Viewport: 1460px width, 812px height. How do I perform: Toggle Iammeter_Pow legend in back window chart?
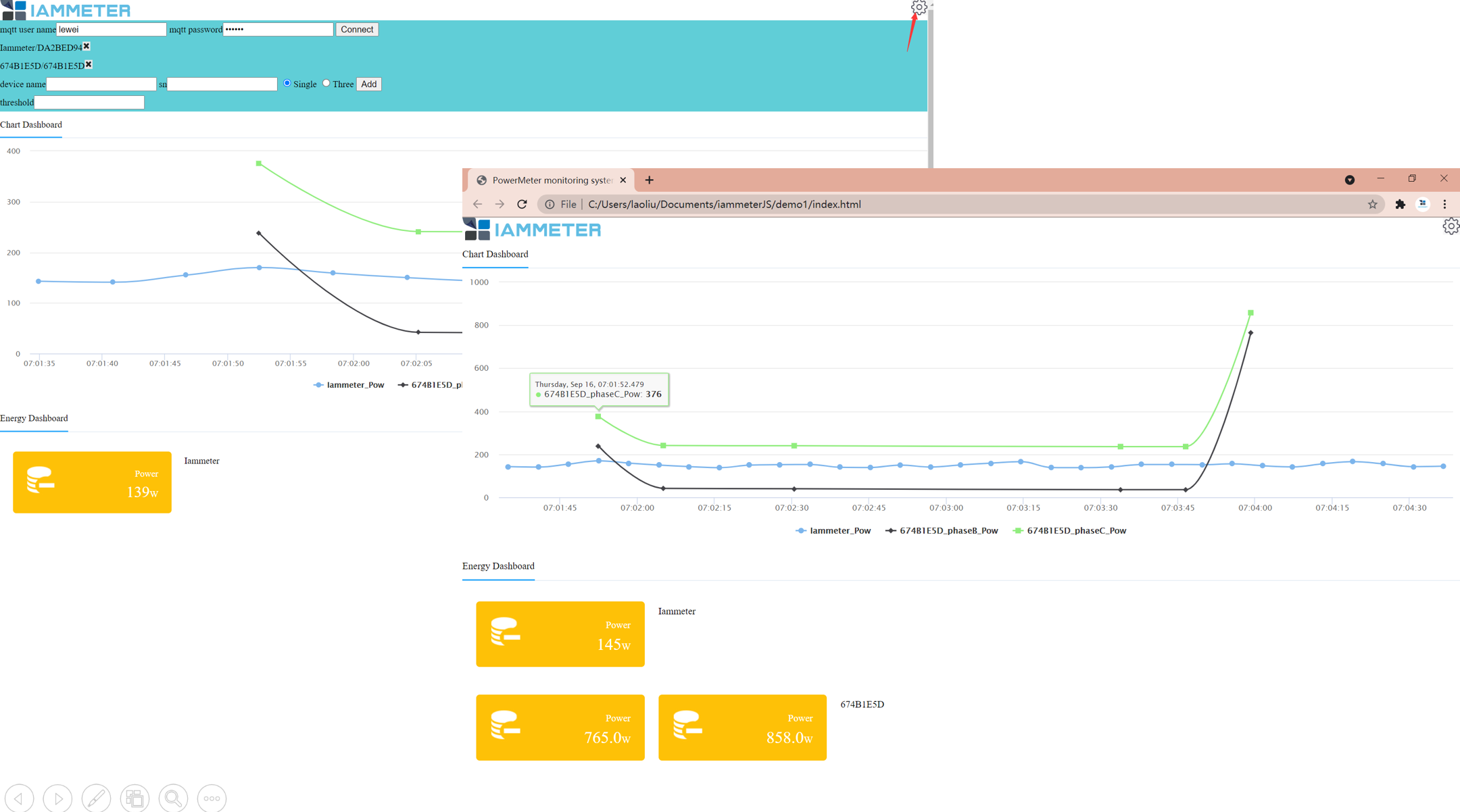pos(349,385)
